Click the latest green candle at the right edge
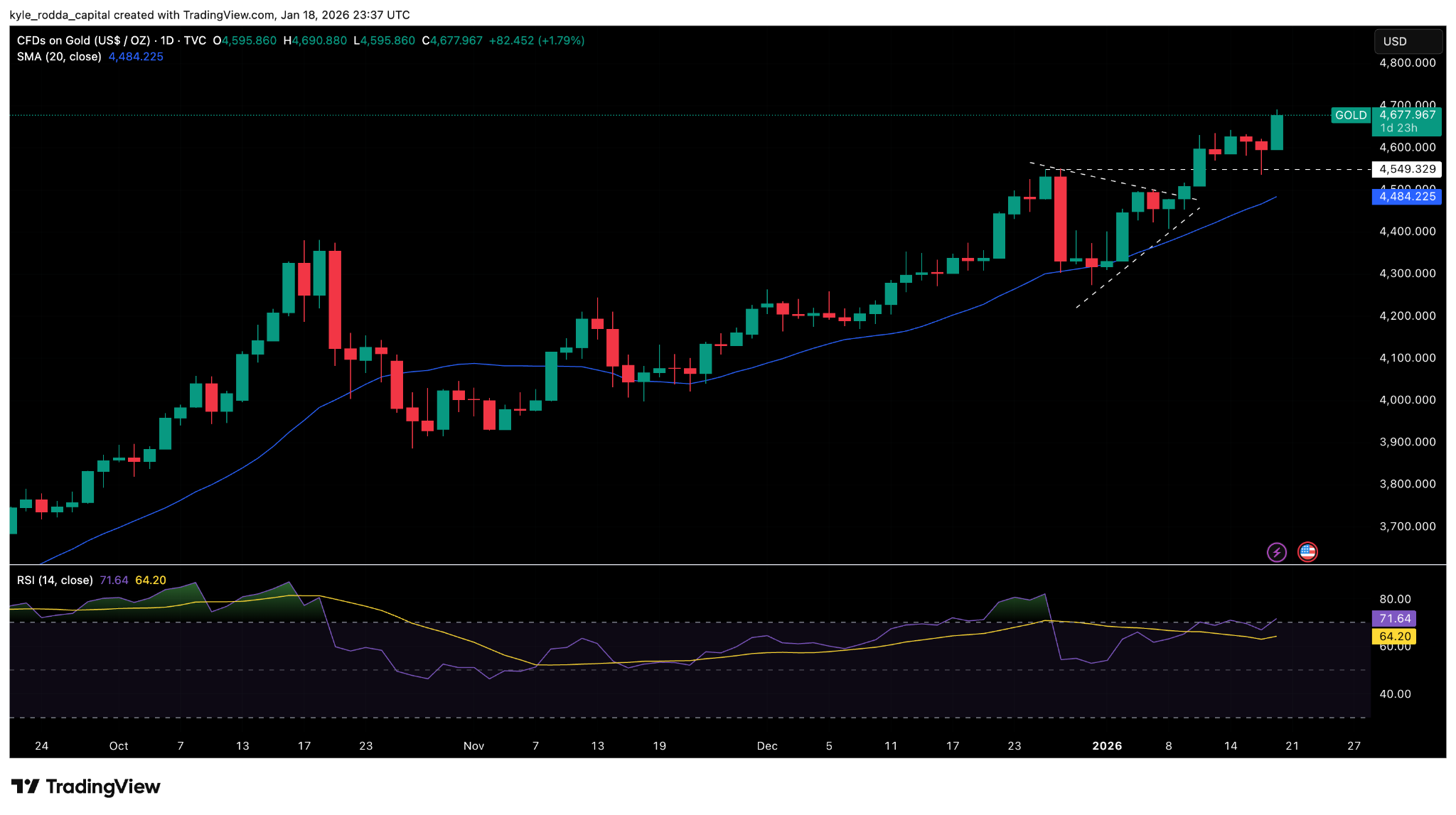Viewport: 1456px width, 815px height. click(x=1277, y=133)
